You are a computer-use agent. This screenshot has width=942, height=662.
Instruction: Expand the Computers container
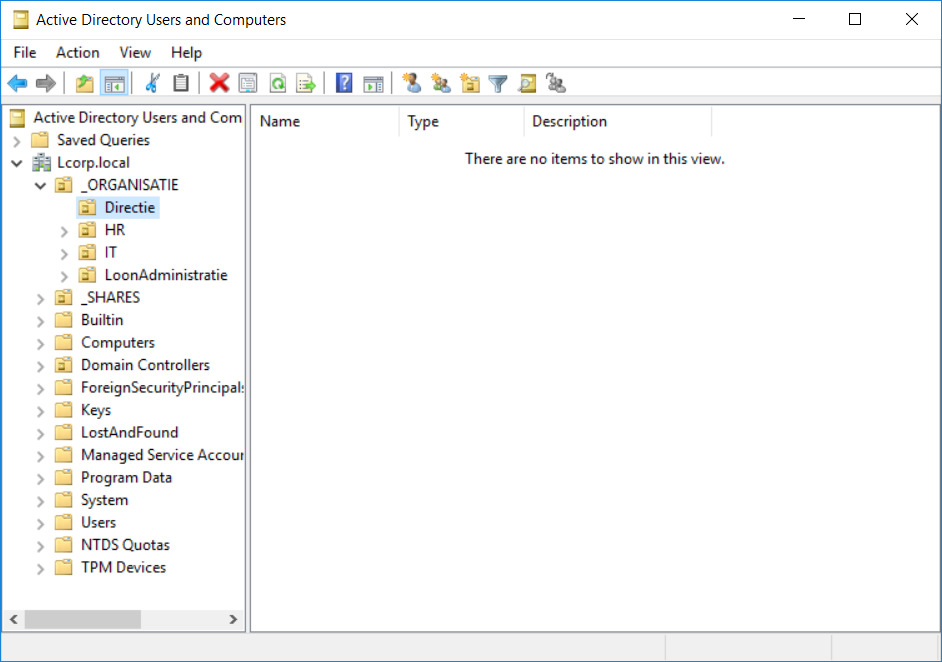point(40,344)
